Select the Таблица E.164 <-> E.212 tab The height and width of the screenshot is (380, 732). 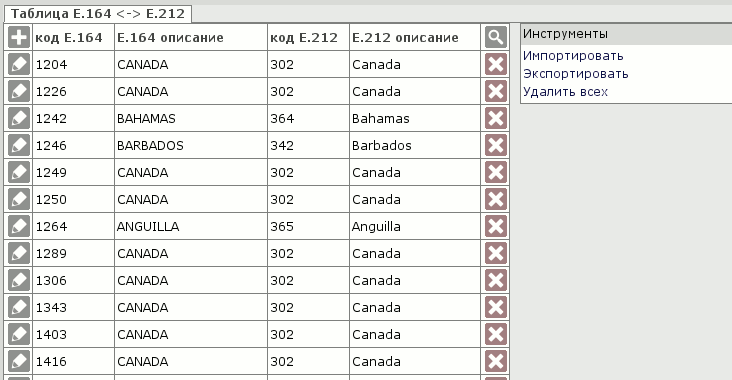click(98, 14)
